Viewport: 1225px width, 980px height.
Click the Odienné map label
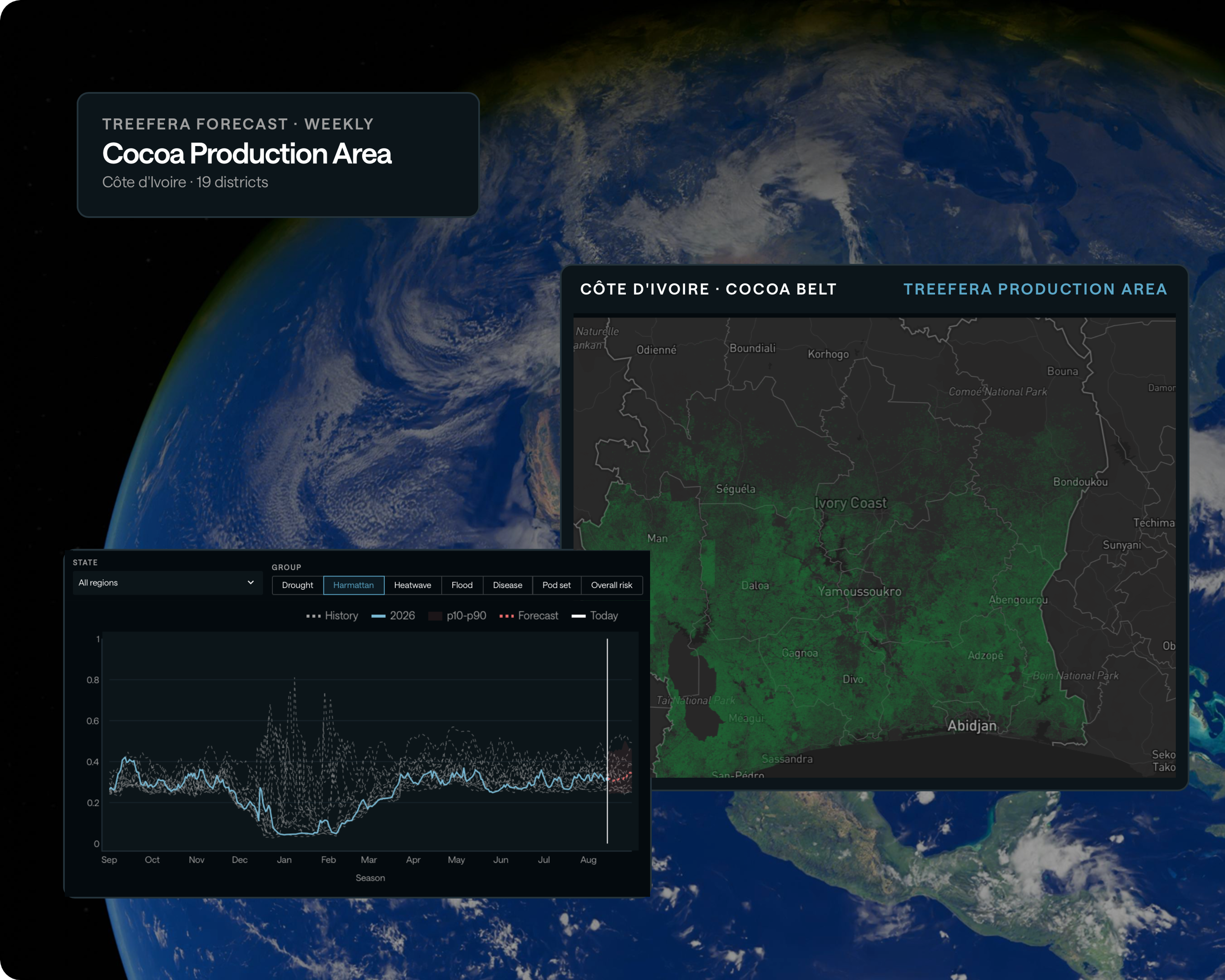[656, 350]
